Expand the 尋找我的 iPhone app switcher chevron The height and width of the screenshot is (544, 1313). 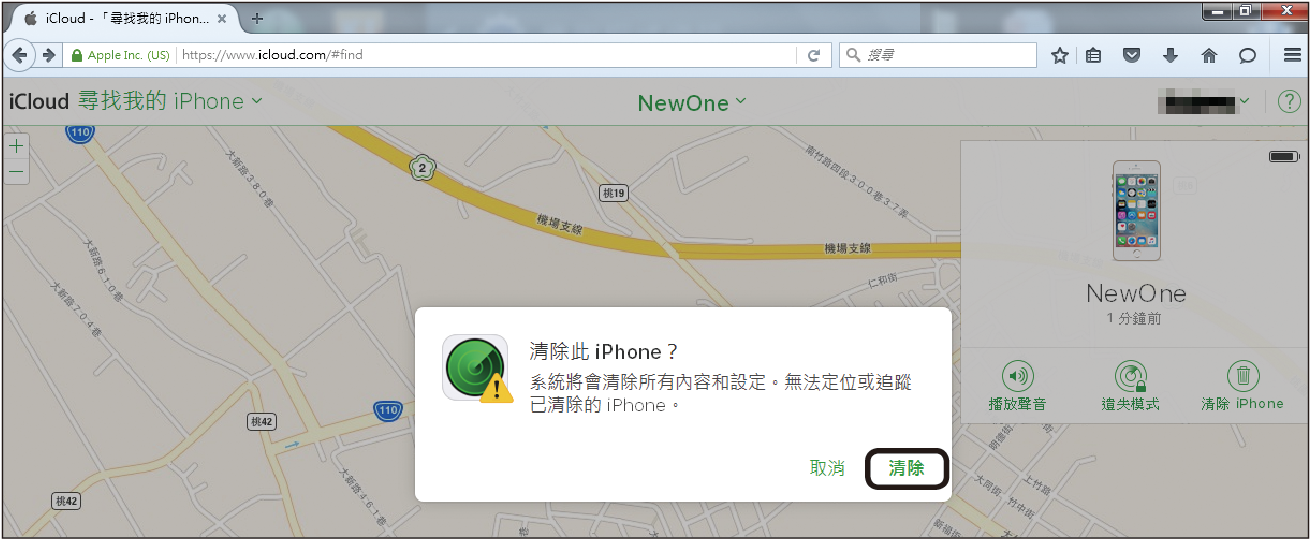click(x=257, y=100)
